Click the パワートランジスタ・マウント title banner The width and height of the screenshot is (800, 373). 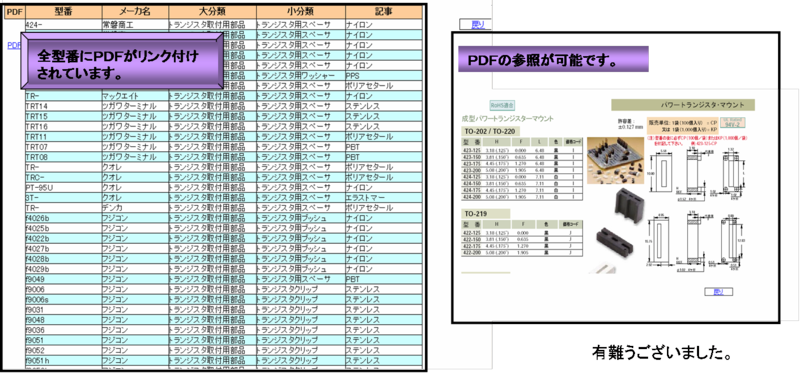click(683, 105)
